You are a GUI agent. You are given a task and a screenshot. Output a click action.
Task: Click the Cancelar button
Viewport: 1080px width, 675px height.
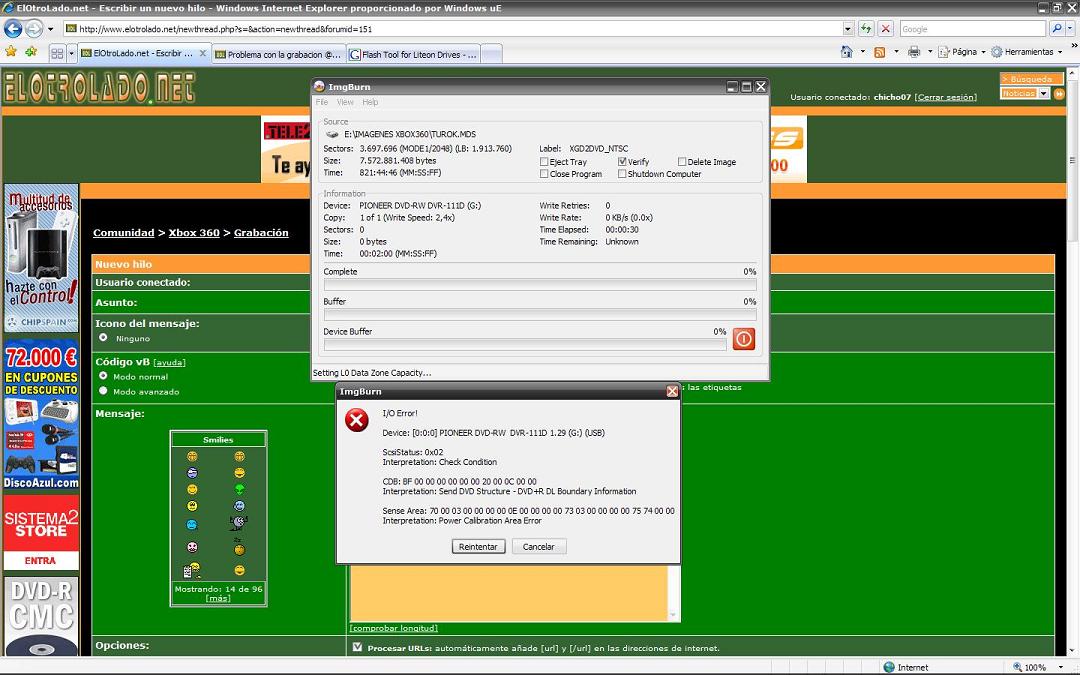pos(539,547)
